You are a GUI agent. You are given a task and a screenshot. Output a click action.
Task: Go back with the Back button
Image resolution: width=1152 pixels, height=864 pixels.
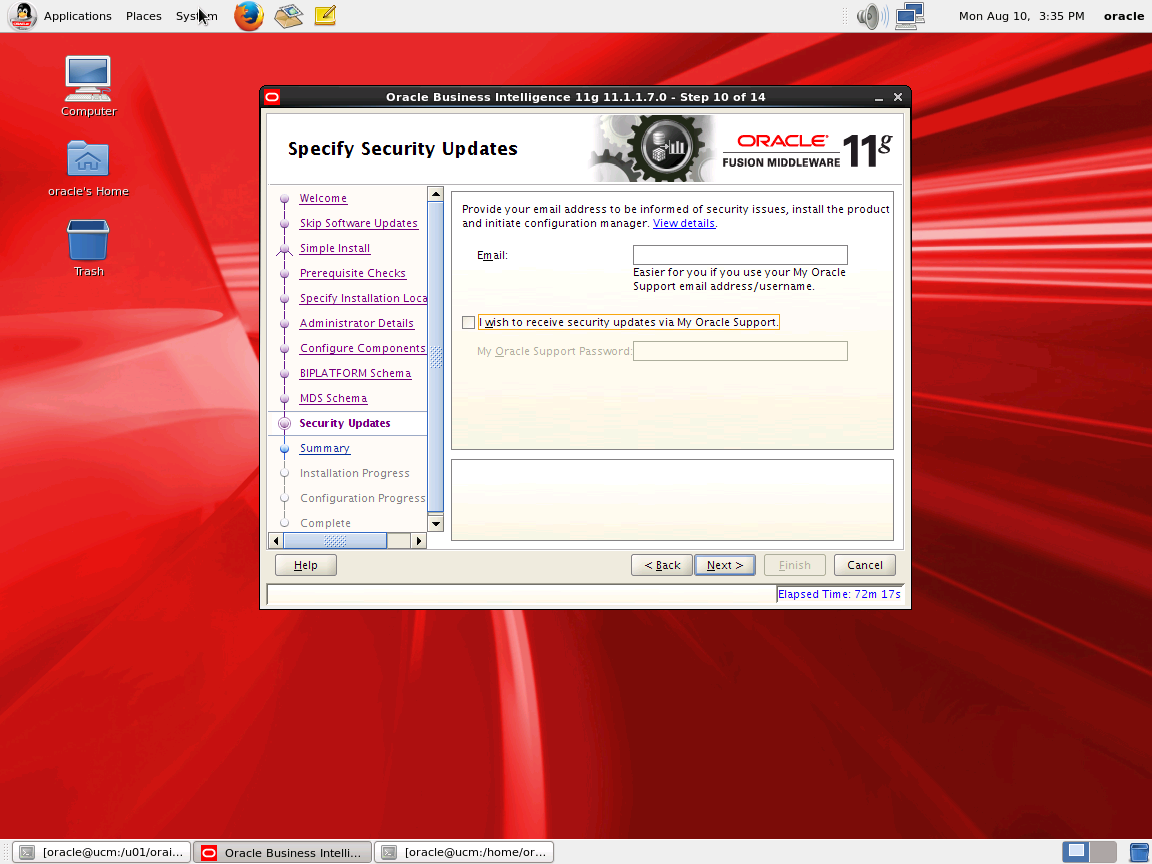point(661,565)
